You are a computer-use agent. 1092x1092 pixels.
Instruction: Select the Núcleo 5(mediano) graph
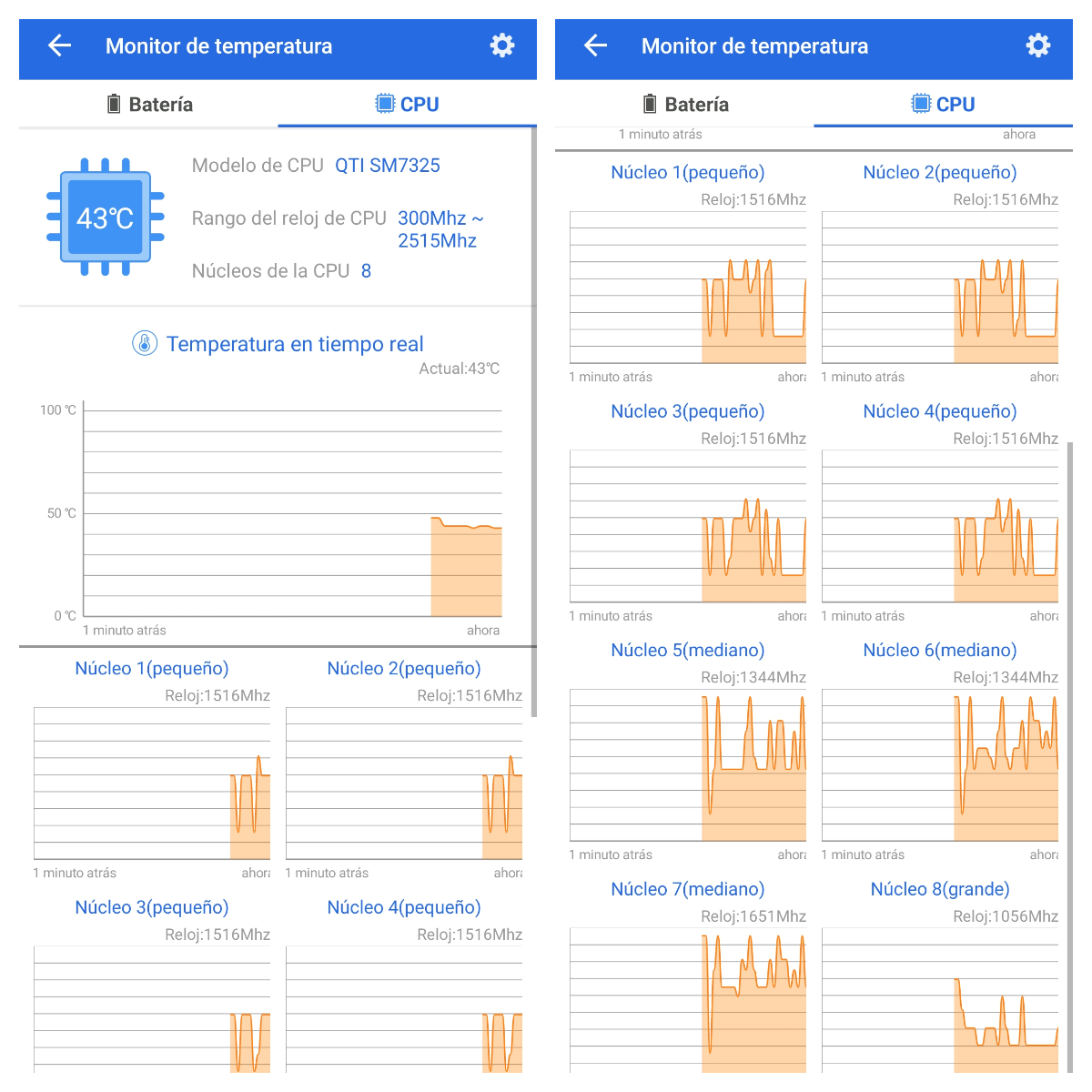click(x=688, y=764)
